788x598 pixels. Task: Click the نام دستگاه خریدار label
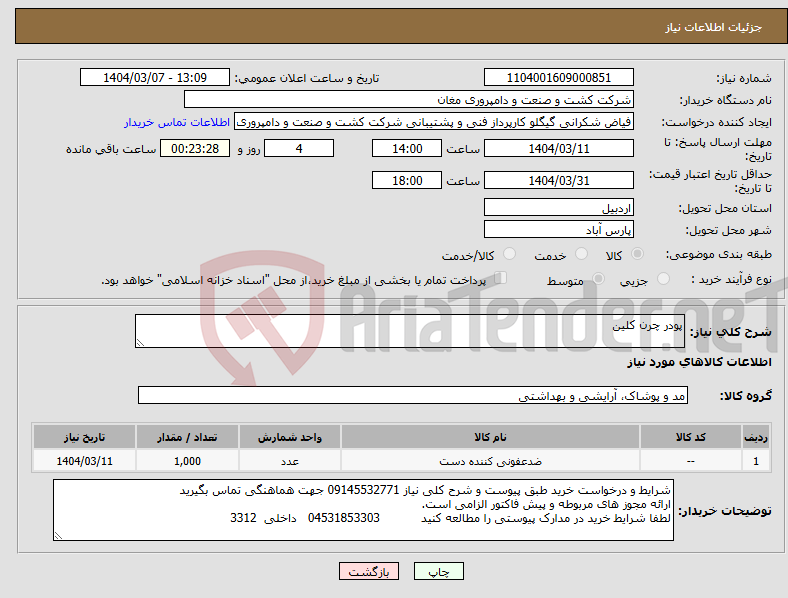click(x=726, y=101)
